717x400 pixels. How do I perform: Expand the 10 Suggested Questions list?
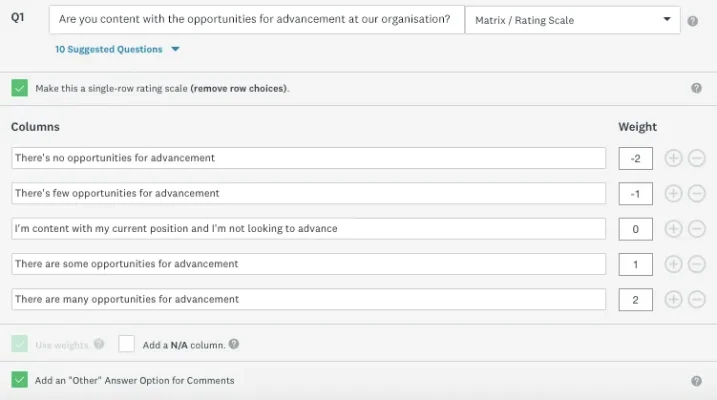[x=118, y=49]
